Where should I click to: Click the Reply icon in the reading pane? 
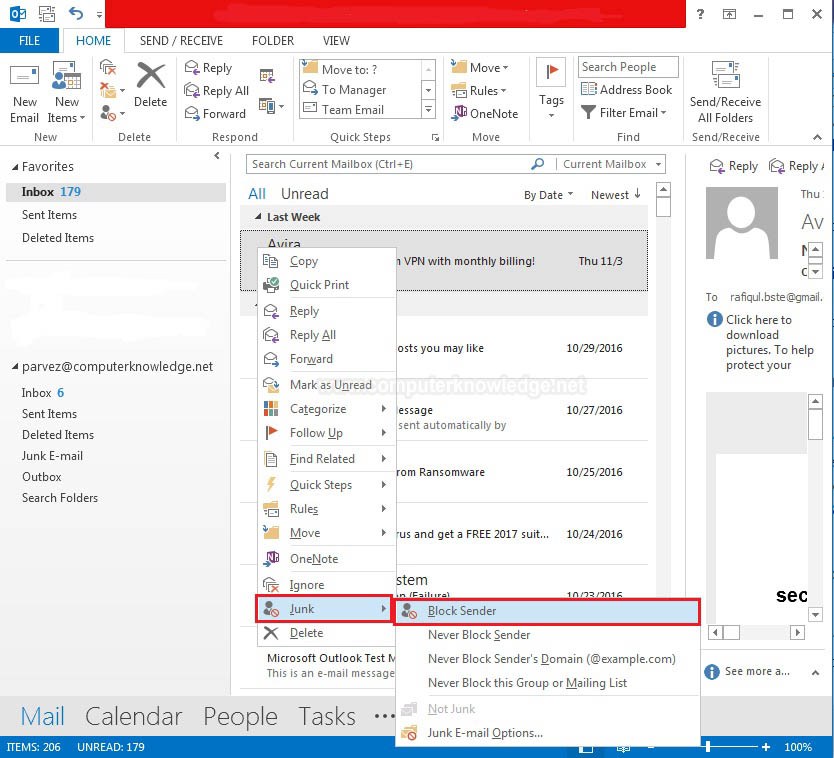coord(717,166)
